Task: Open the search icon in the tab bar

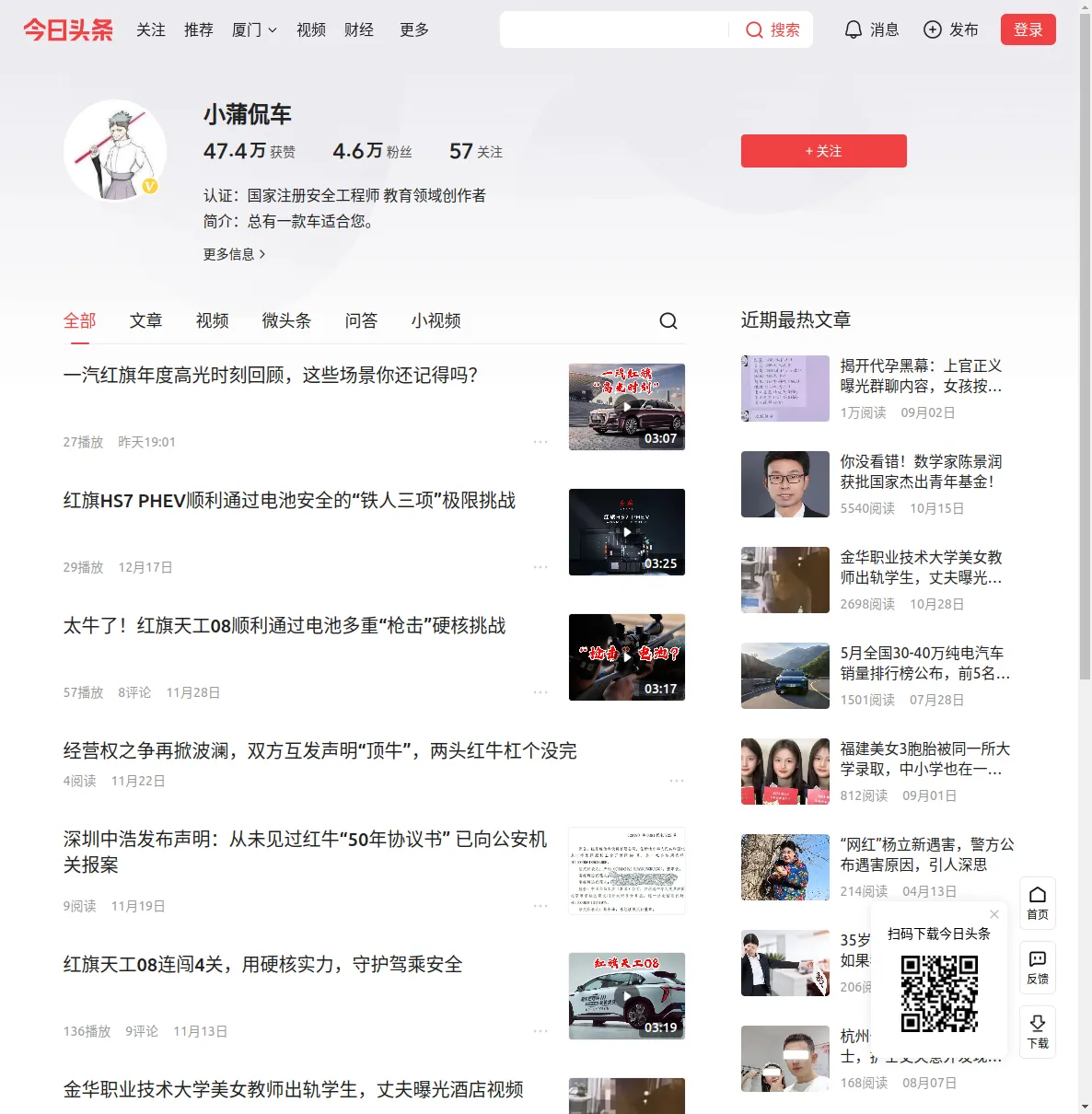Action: click(x=668, y=320)
